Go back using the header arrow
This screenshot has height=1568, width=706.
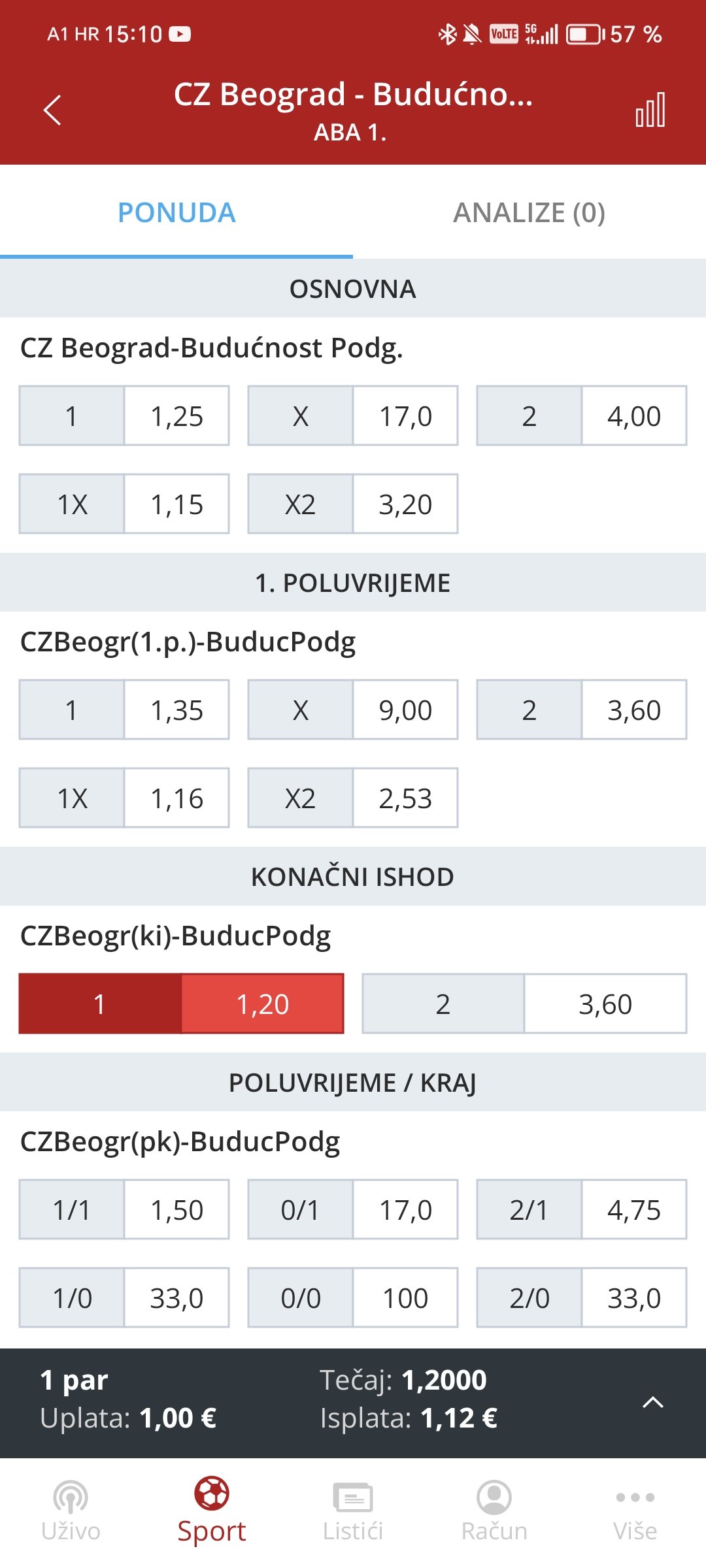coord(52,110)
